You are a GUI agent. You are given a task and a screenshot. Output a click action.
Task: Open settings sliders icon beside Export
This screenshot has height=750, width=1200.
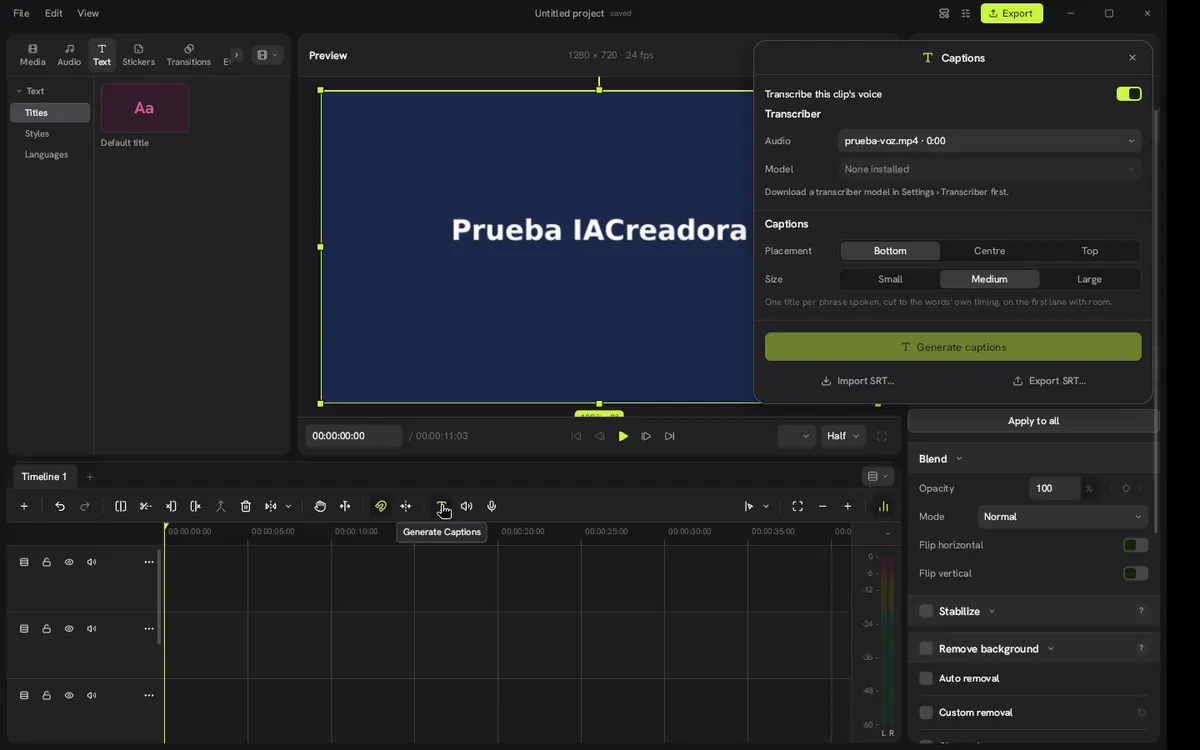point(966,13)
